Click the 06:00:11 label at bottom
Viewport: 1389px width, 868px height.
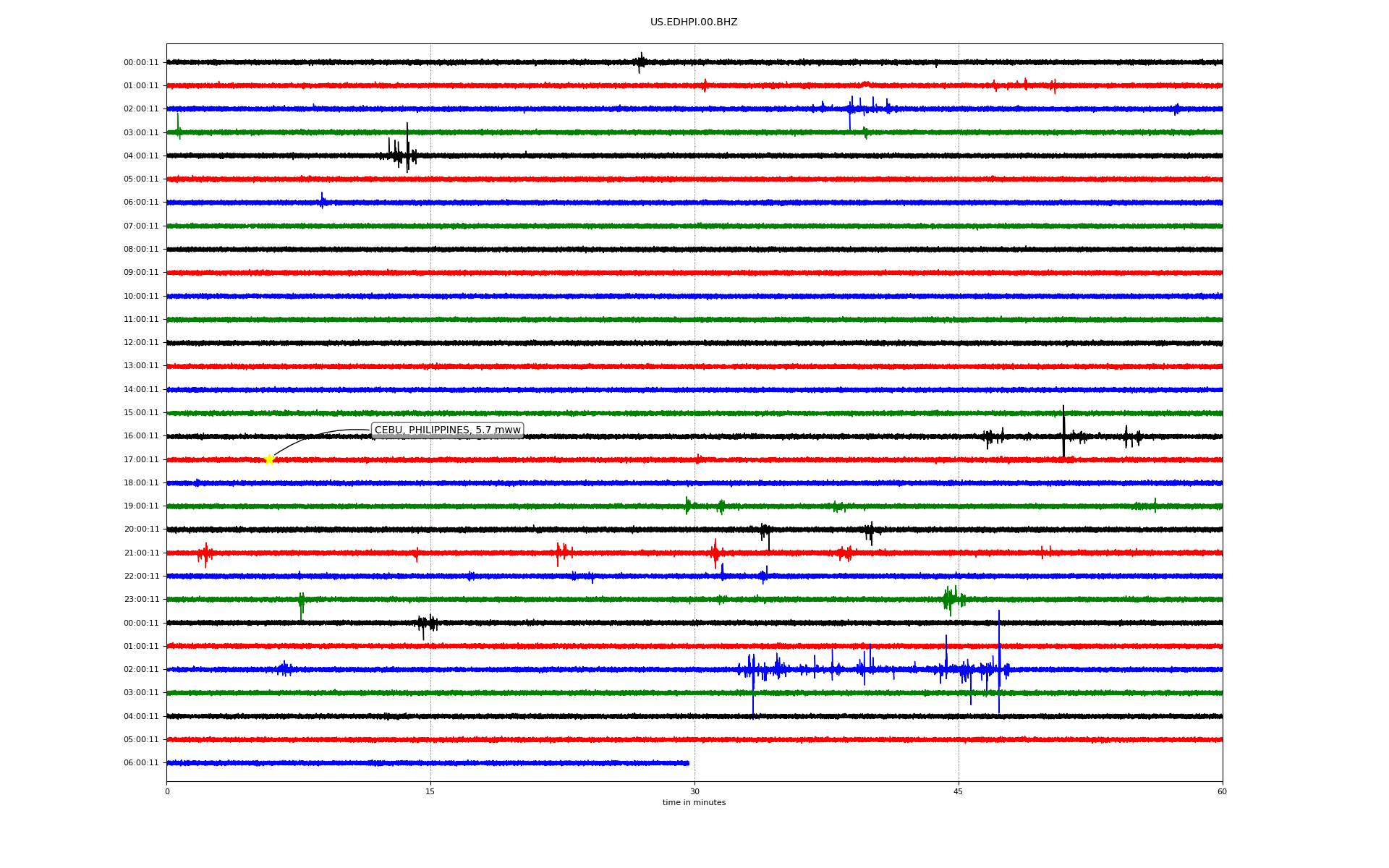coord(141,763)
